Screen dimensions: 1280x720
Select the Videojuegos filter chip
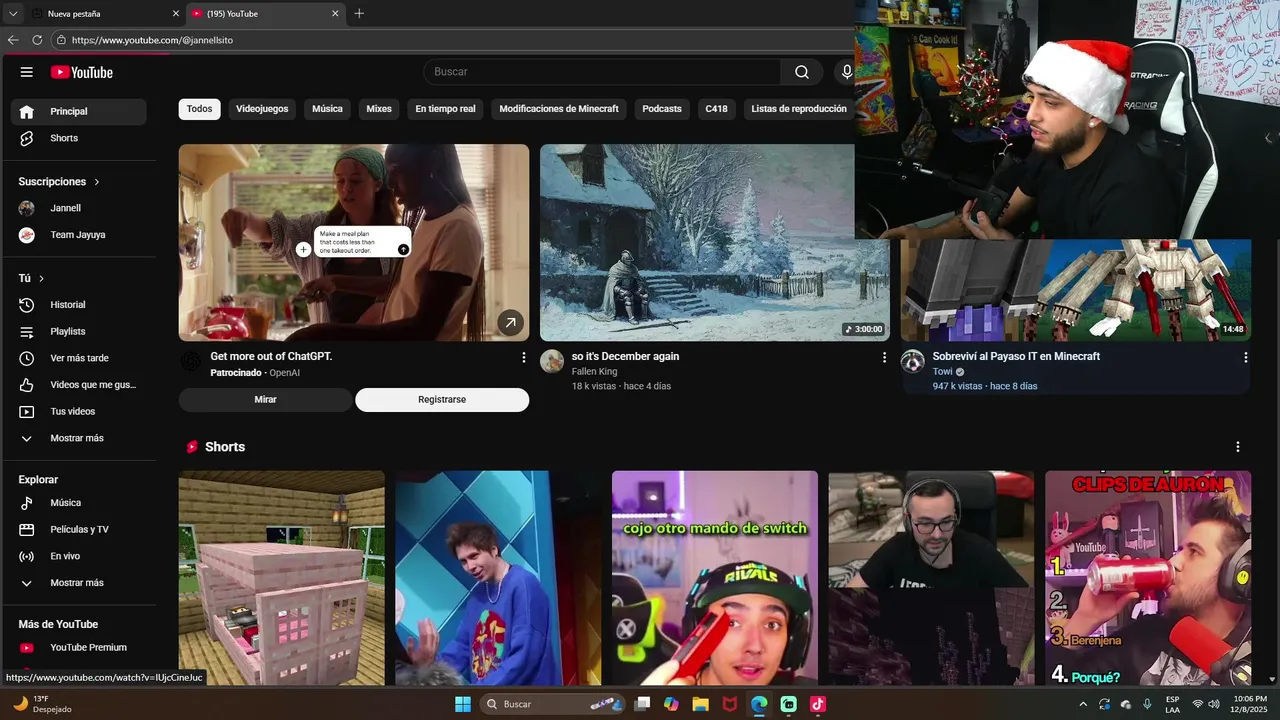coord(262,109)
